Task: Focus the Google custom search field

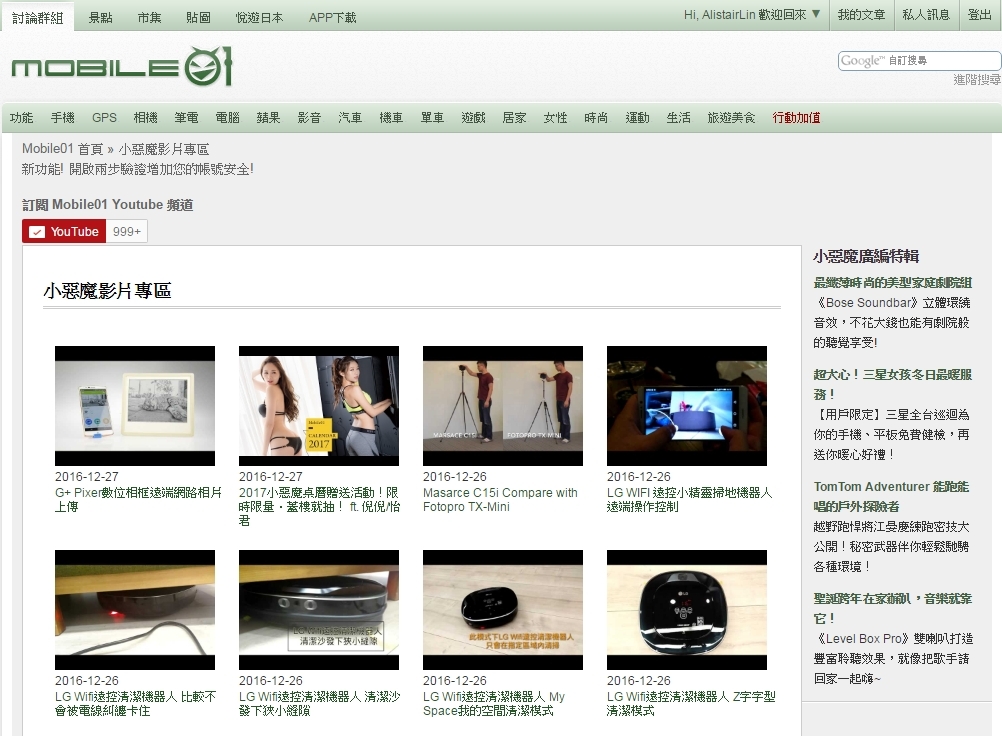Action: 920,61
